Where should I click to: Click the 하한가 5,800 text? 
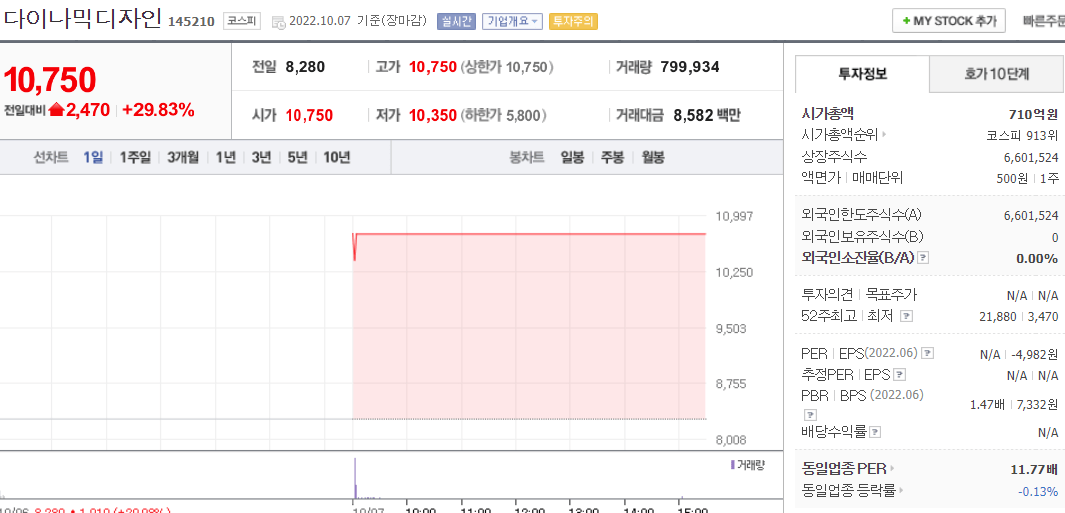point(504,116)
